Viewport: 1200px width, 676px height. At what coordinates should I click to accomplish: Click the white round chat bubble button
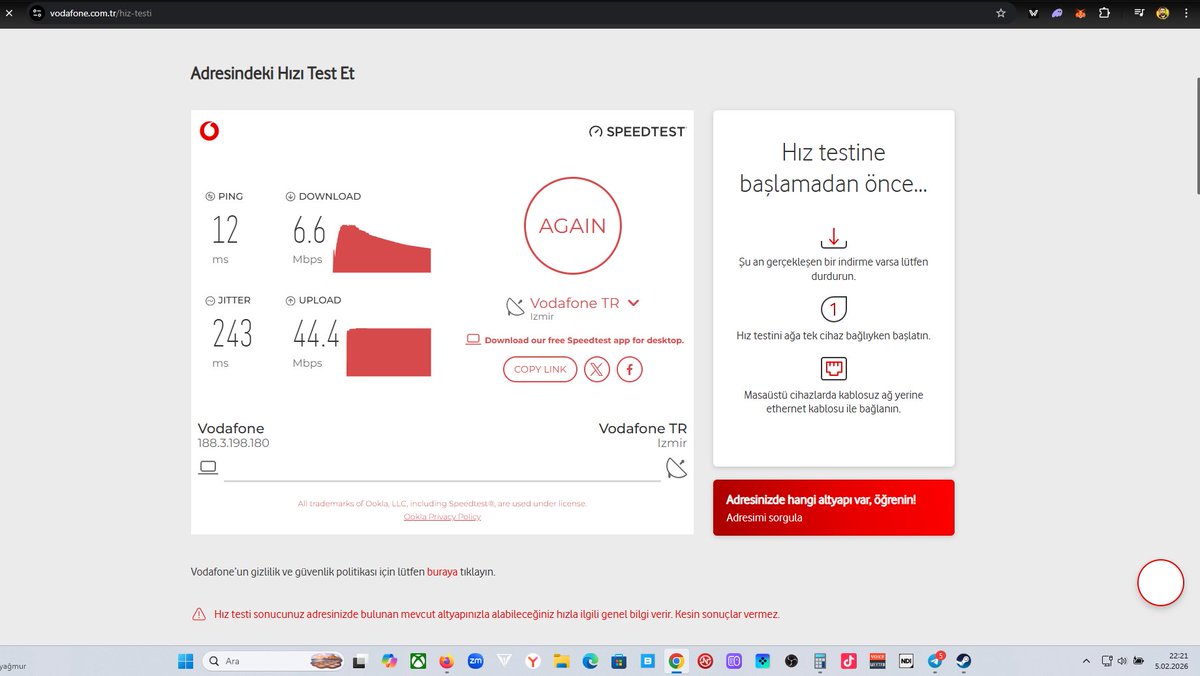(x=1161, y=582)
